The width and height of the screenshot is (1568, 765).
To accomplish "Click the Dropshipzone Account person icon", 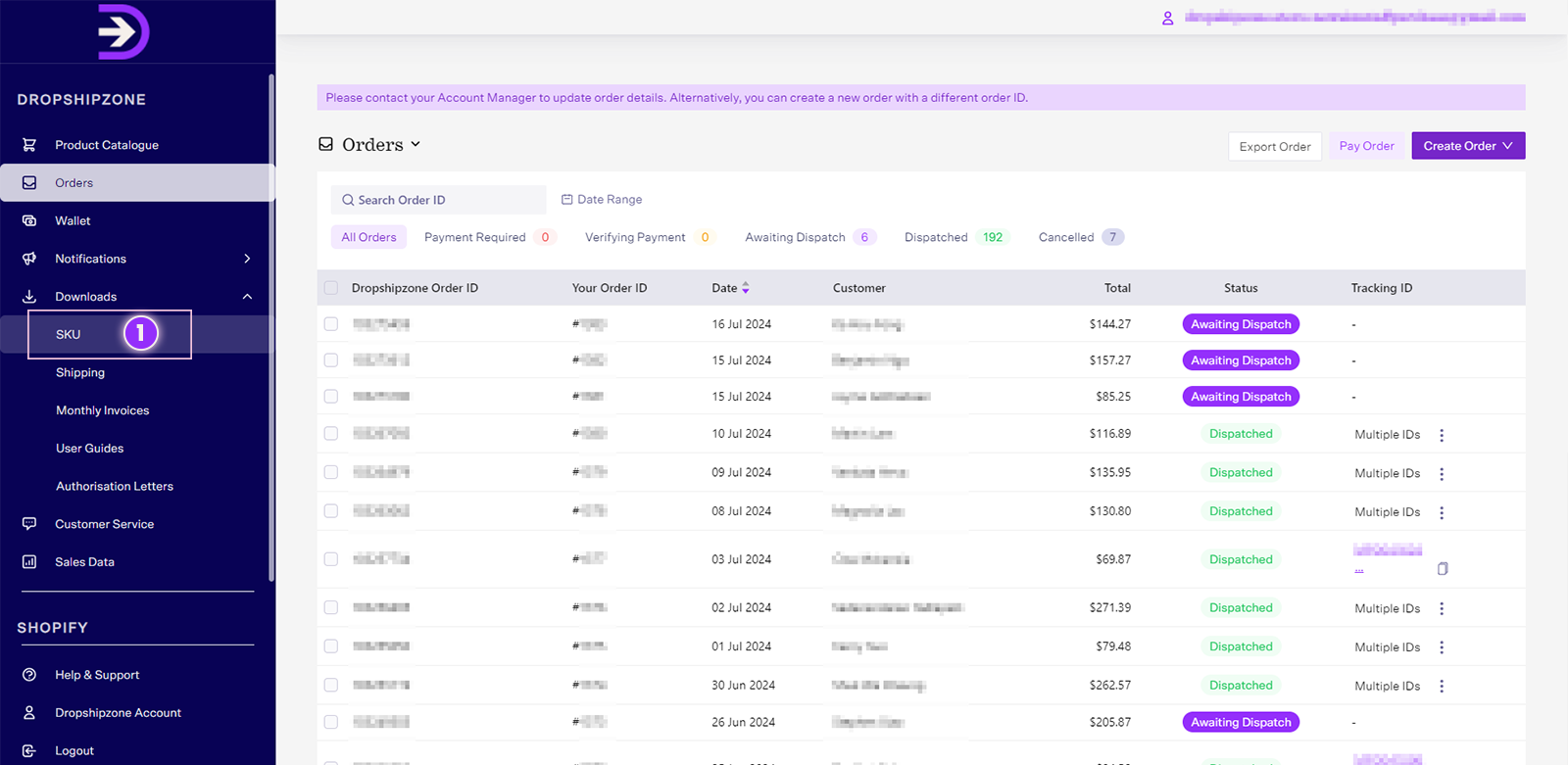I will click(29, 713).
